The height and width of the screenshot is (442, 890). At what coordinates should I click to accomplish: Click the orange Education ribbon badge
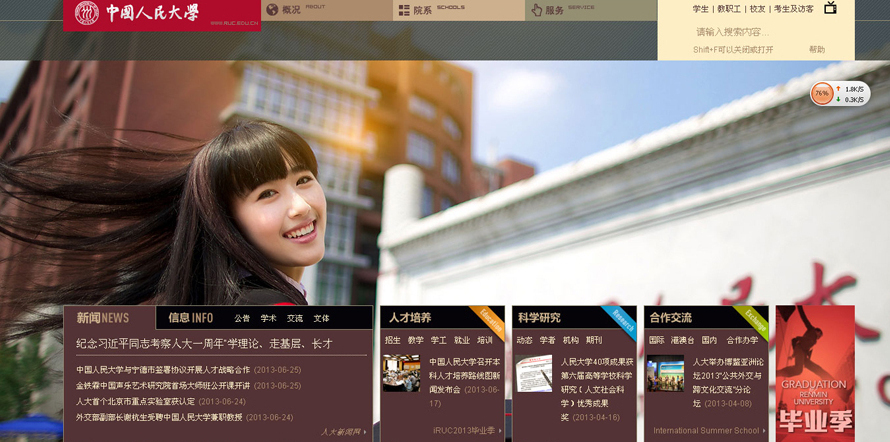[x=491, y=320]
